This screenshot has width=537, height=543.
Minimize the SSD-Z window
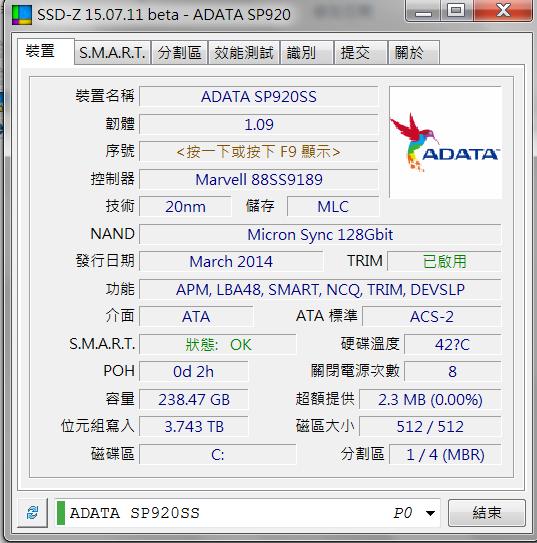coord(423,11)
